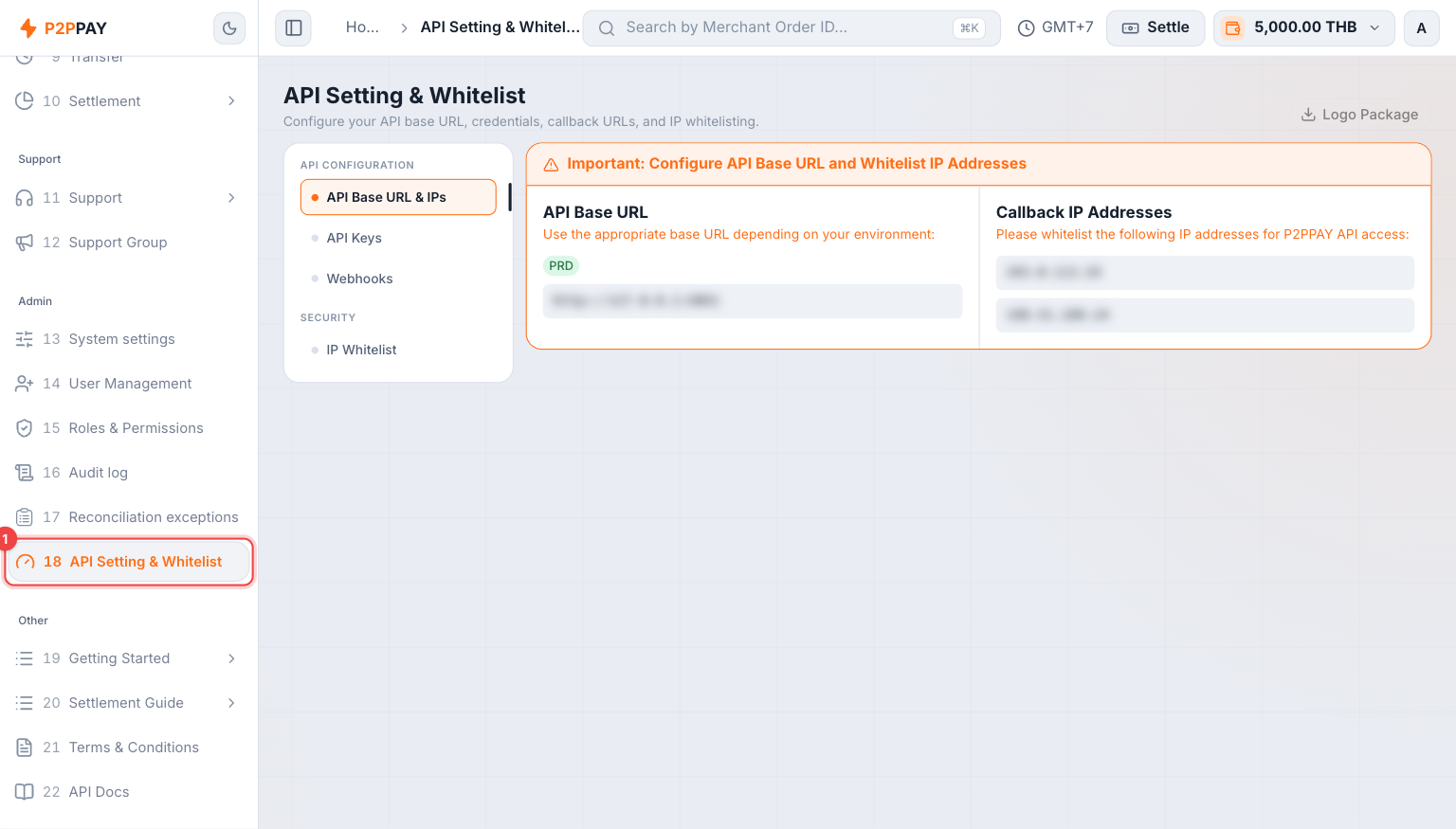The image size is (1456, 829).
Task: Open Settlement in sidebar
Action: pos(128,101)
